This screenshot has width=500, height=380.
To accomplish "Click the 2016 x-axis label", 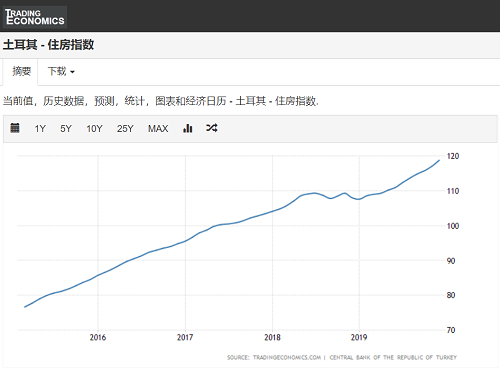I will [98, 337].
